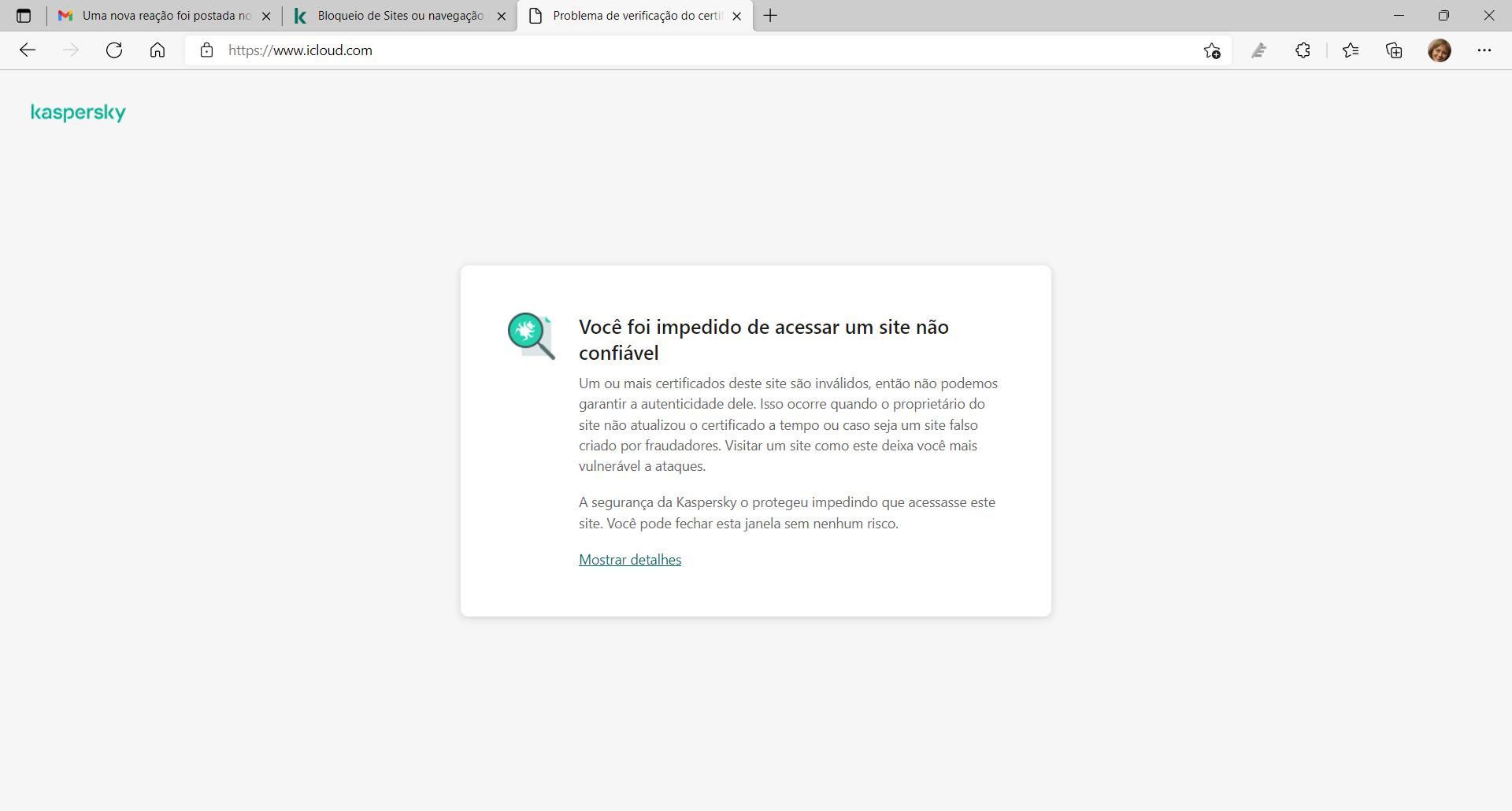Click the Kaspersky logo

click(x=78, y=113)
